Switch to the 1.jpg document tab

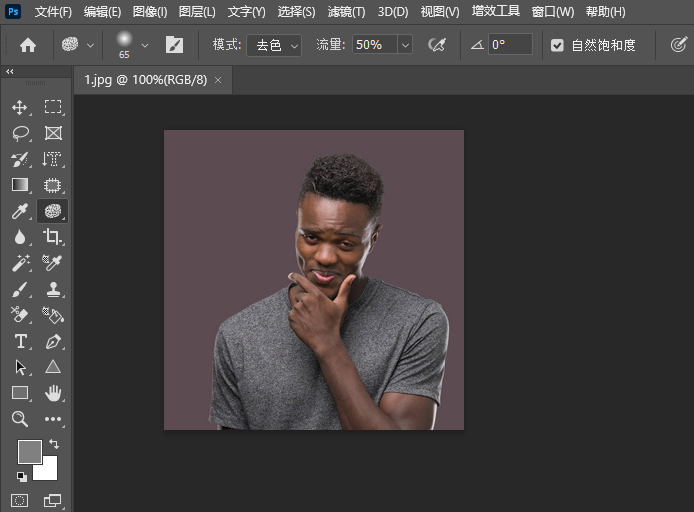point(145,79)
